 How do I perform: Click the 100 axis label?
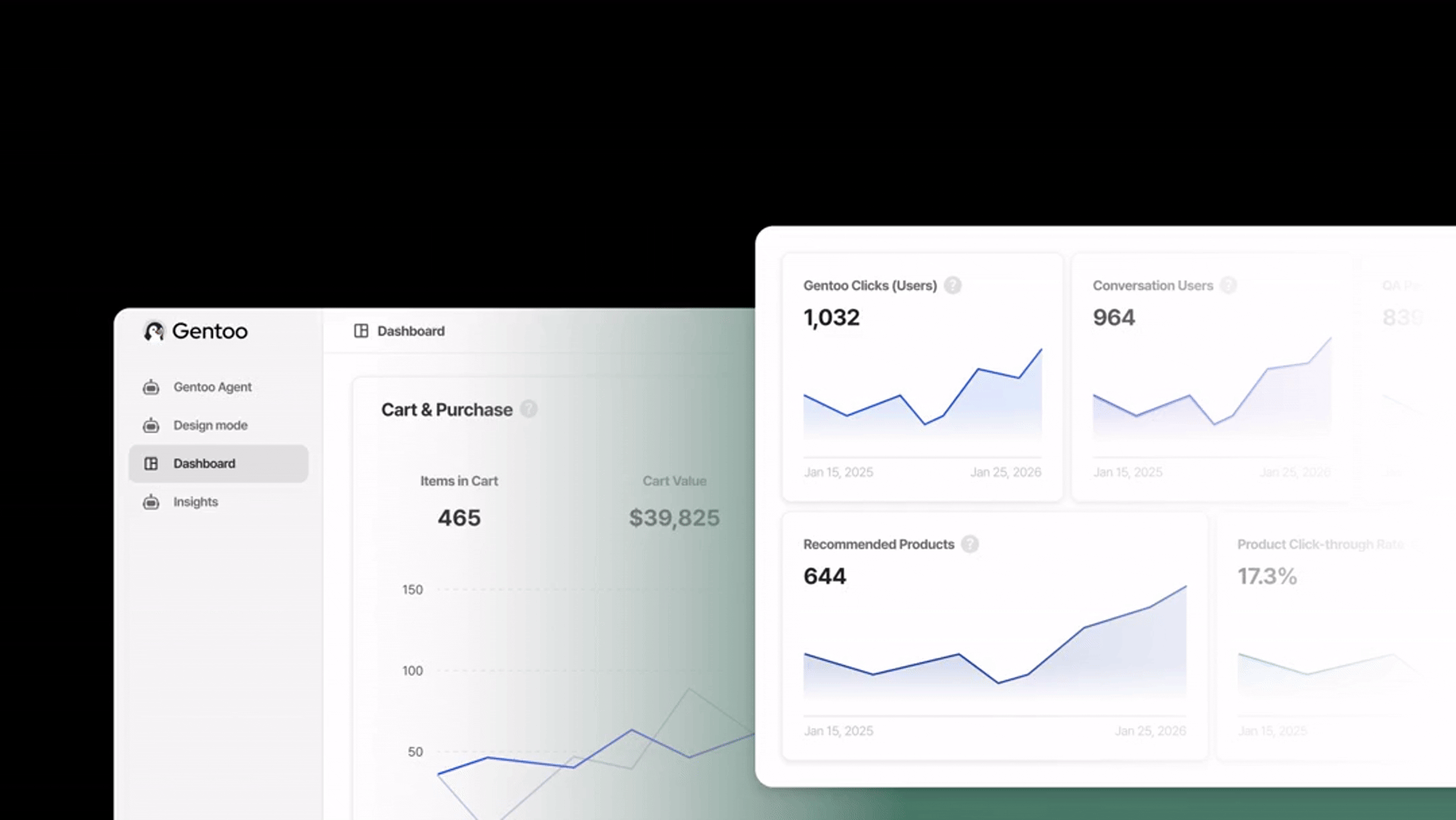(413, 671)
